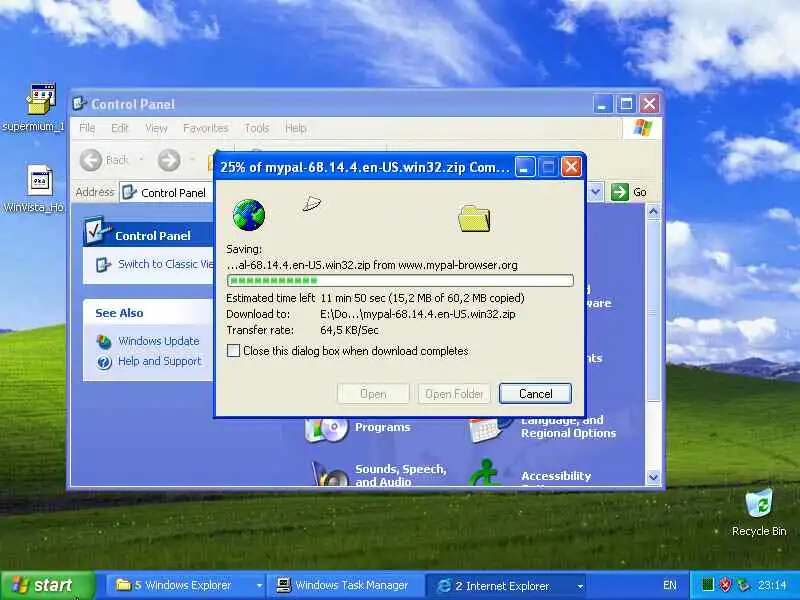Open the supermium desktop icon
Screen dimensions: 800x600
[x=41, y=99]
